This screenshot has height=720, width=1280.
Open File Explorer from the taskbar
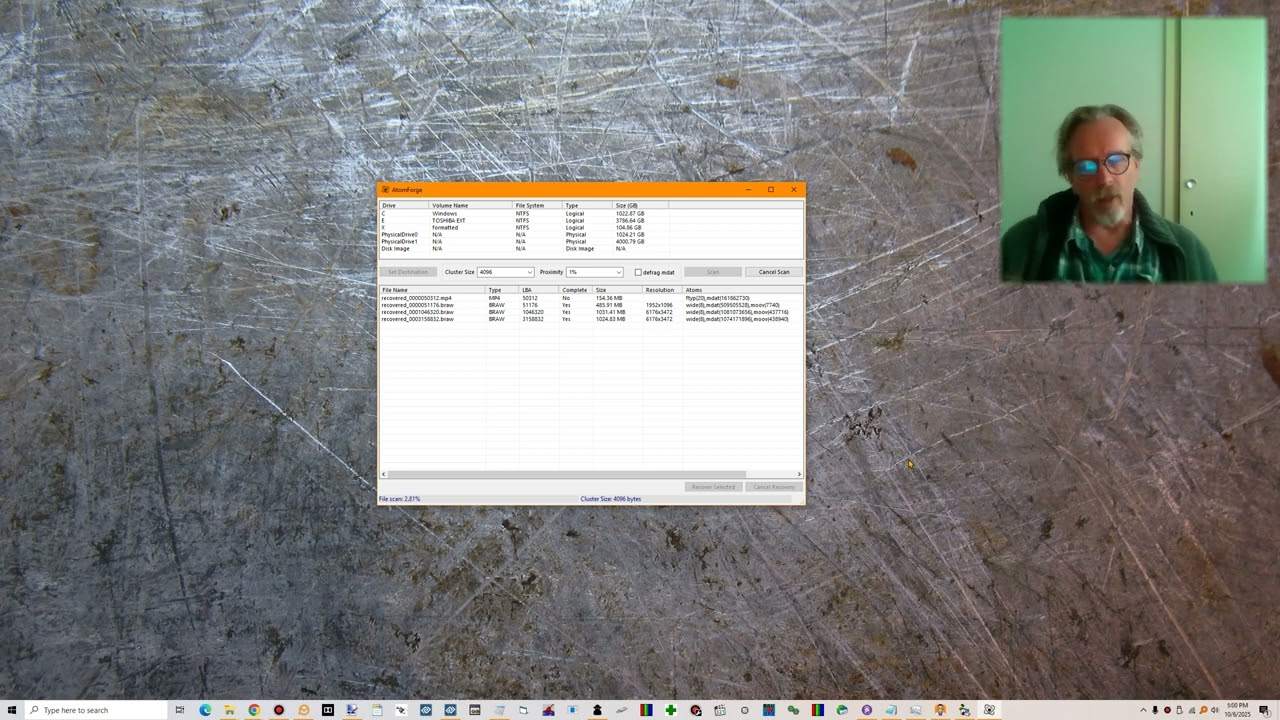pyautogui.click(x=229, y=710)
